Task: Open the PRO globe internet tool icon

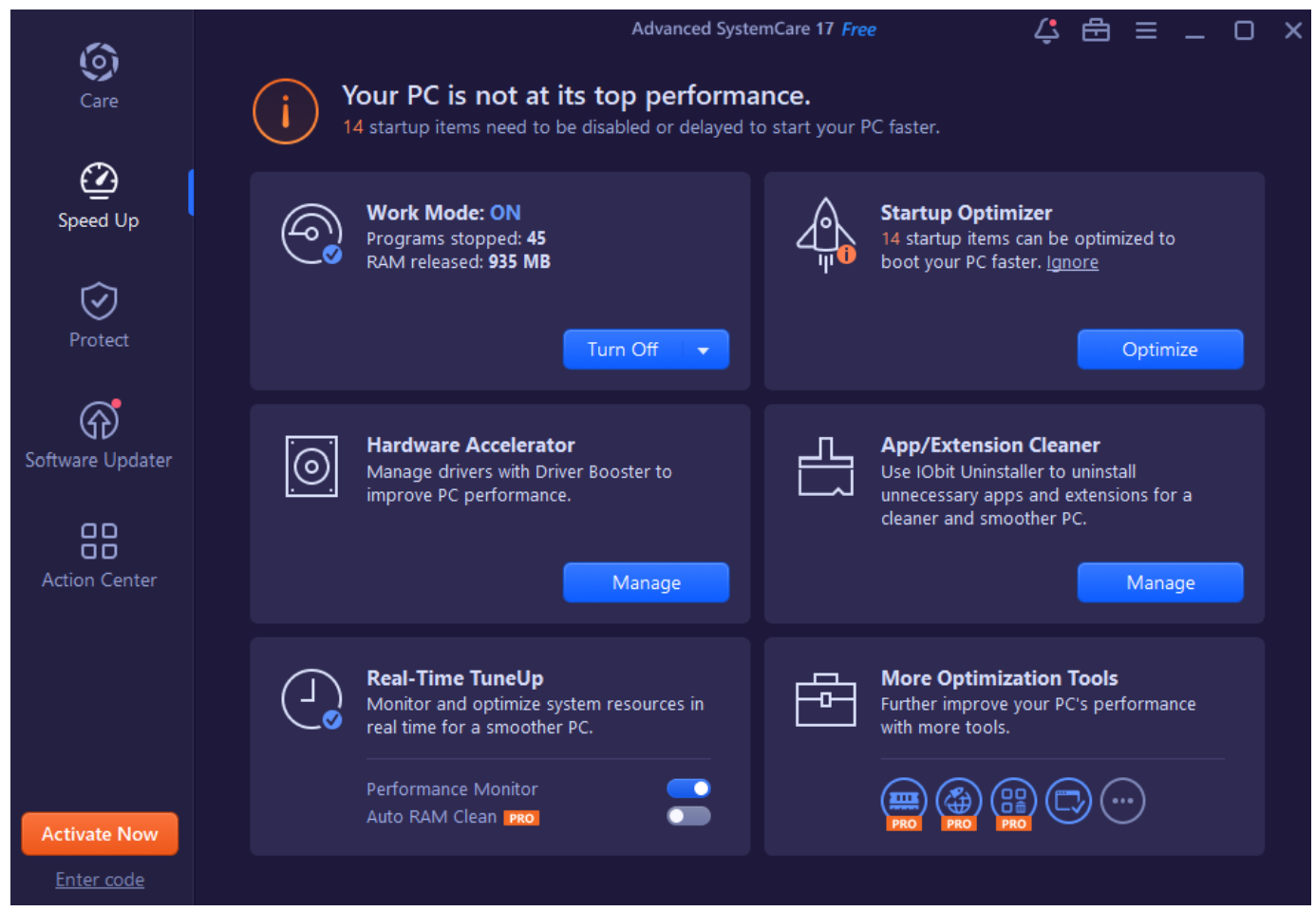Action: tap(959, 803)
